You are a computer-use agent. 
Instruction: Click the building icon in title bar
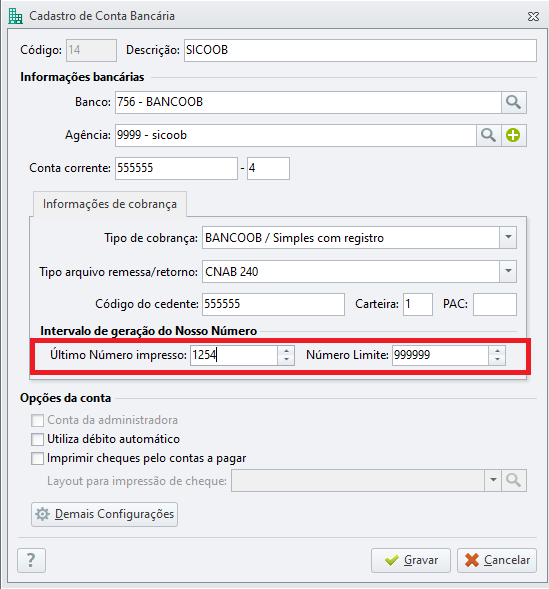point(15,16)
